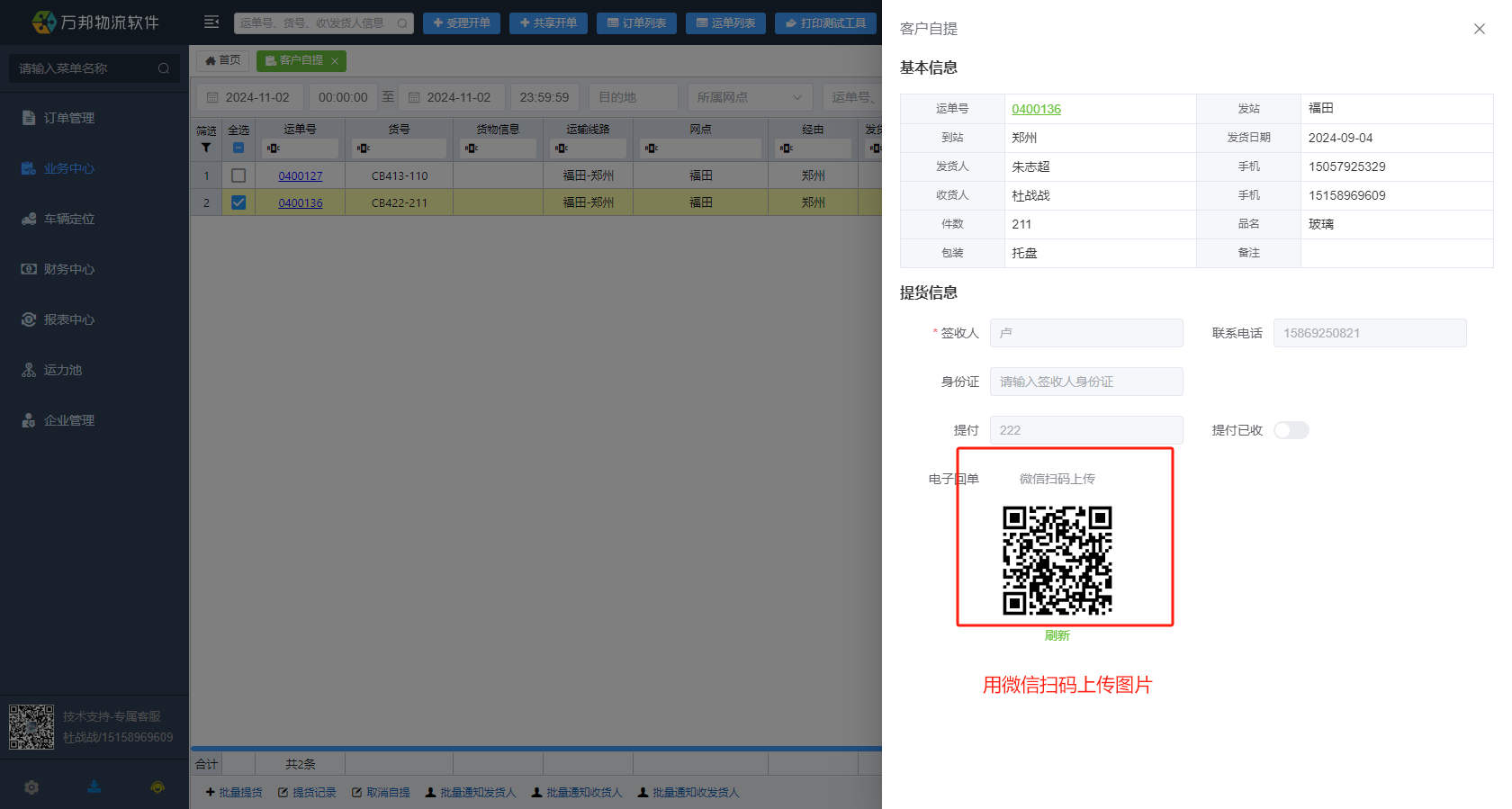Click the 目的地 input field
The height and width of the screenshot is (809, 1512).
point(633,97)
